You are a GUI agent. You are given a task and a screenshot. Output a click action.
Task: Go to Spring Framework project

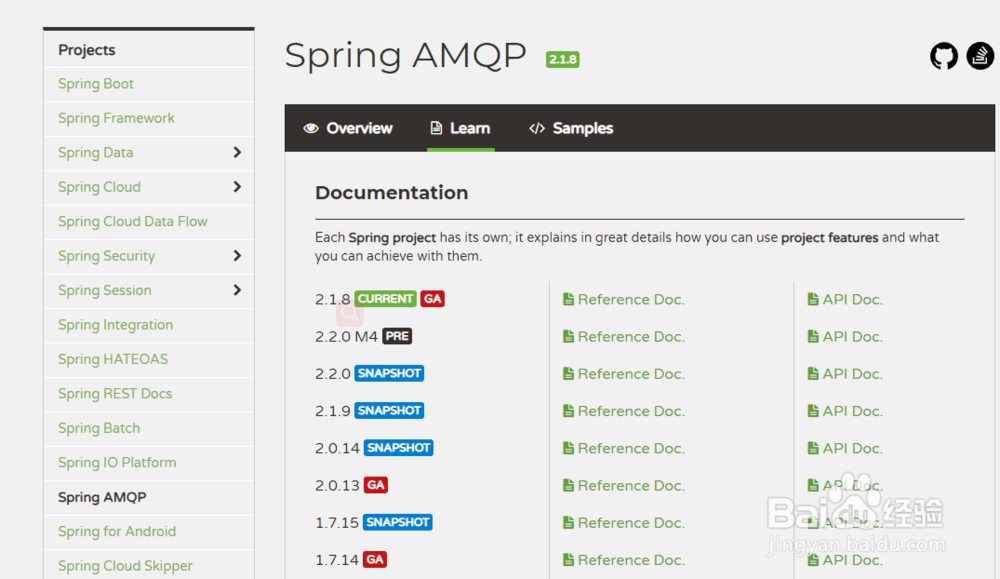(x=116, y=119)
